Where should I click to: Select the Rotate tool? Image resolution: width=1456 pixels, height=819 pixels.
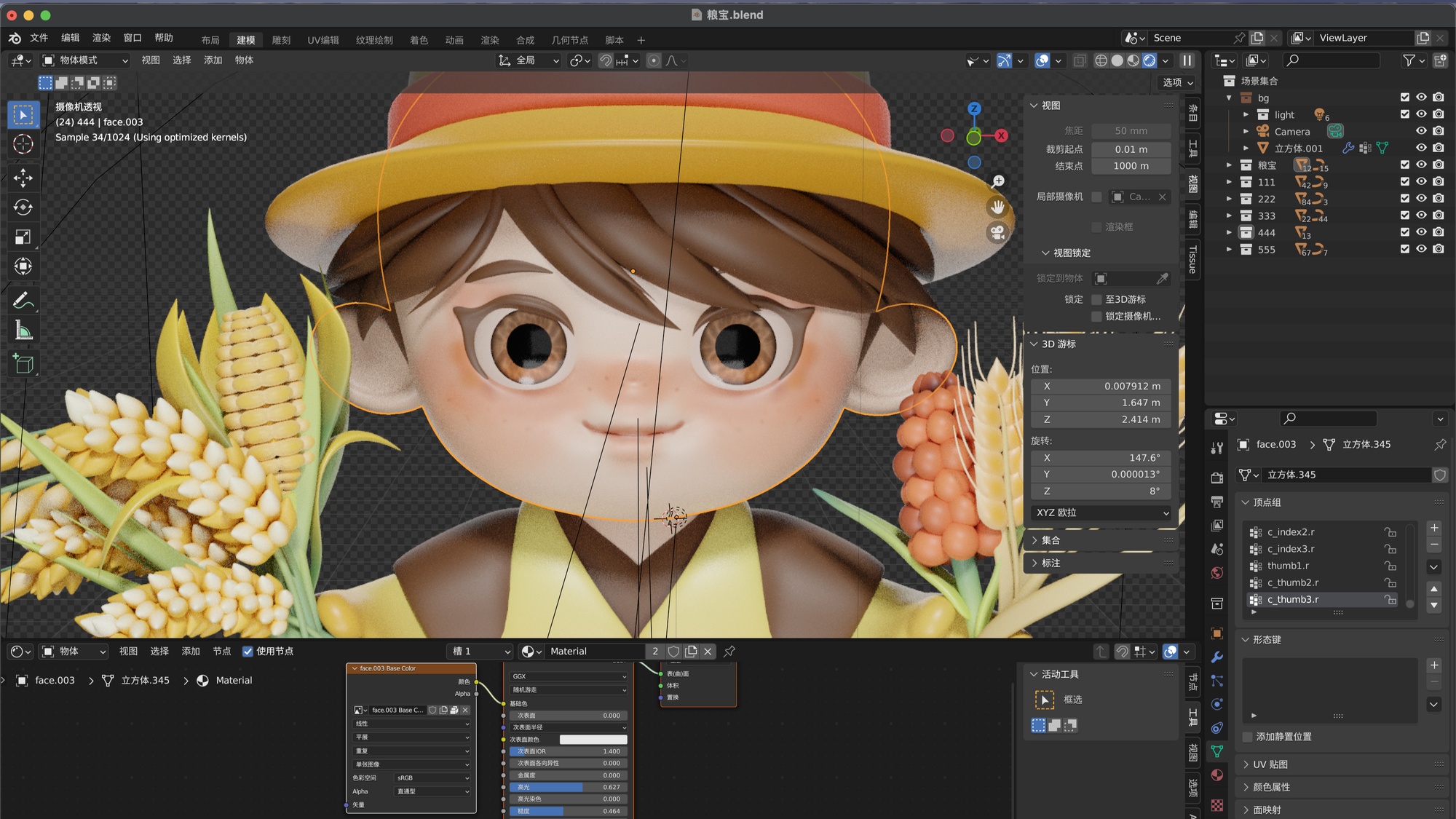23,207
